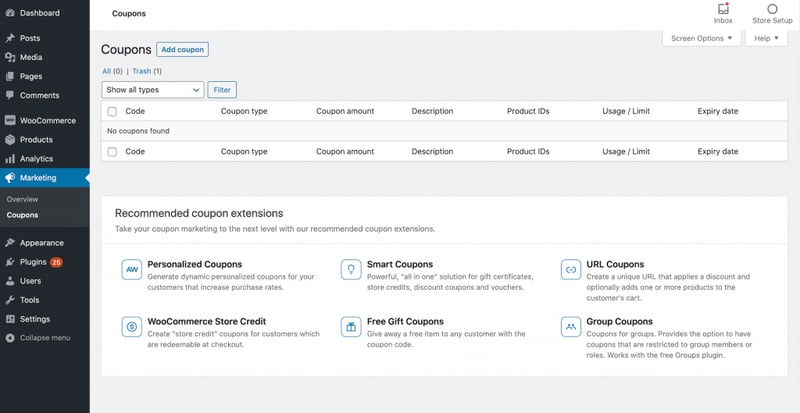
Task: Open Group Coupons extension title
Action: [x=619, y=322]
